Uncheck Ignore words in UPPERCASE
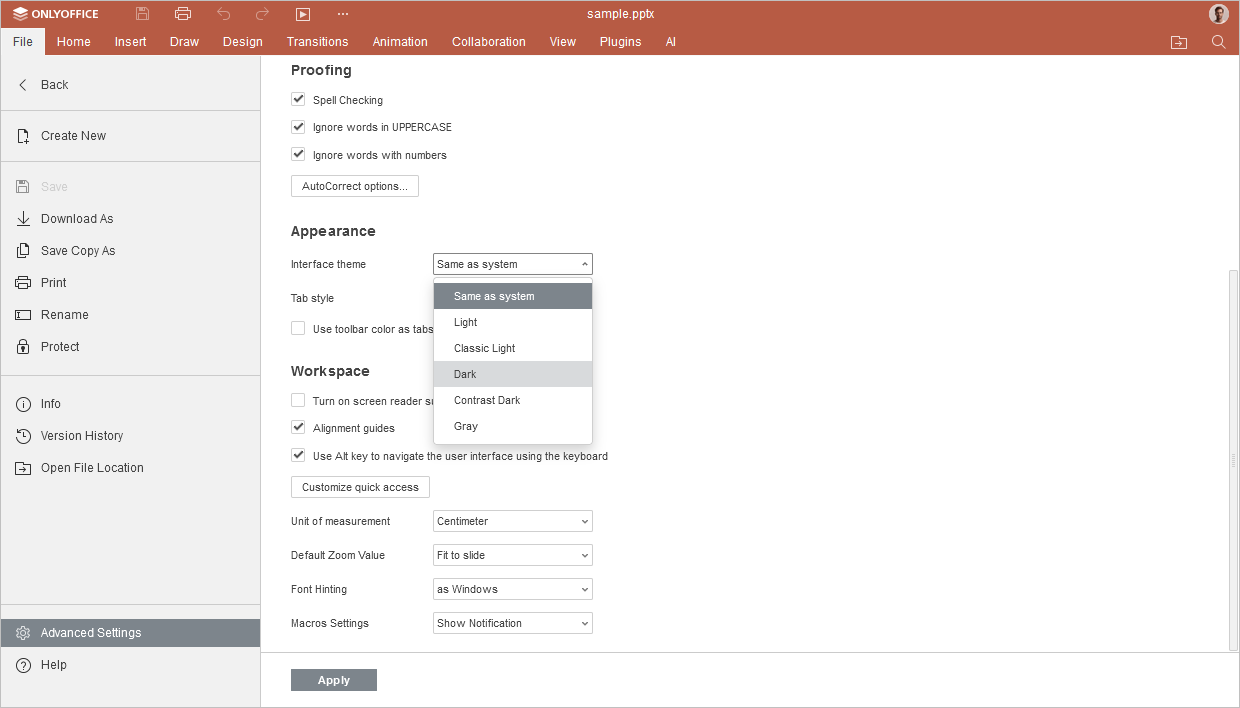 [298, 127]
